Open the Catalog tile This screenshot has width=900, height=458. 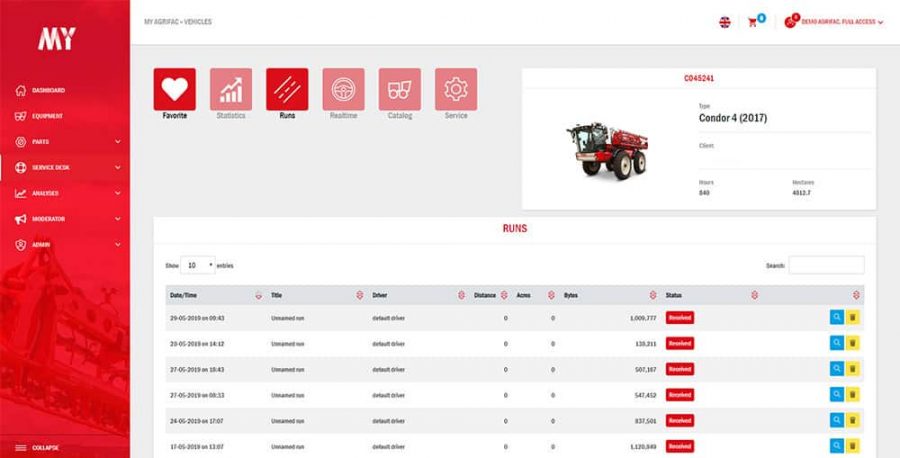pos(399,89)
